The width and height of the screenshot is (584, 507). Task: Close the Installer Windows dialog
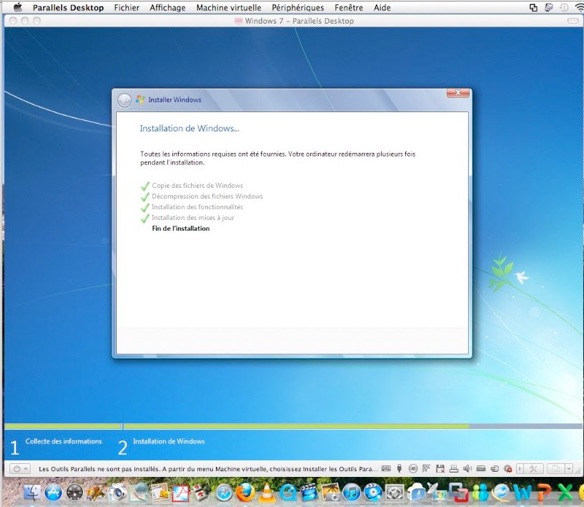[x=458, y=93]
